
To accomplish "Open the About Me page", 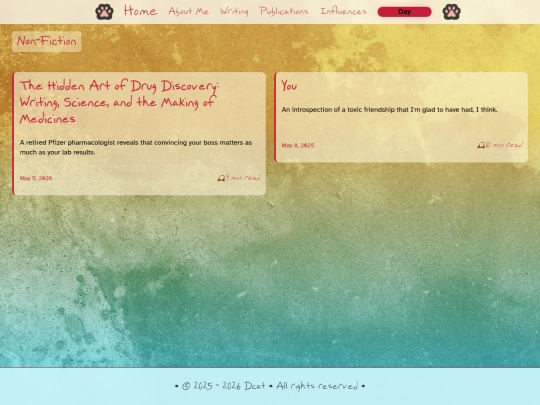I will (x=188, y=11).
